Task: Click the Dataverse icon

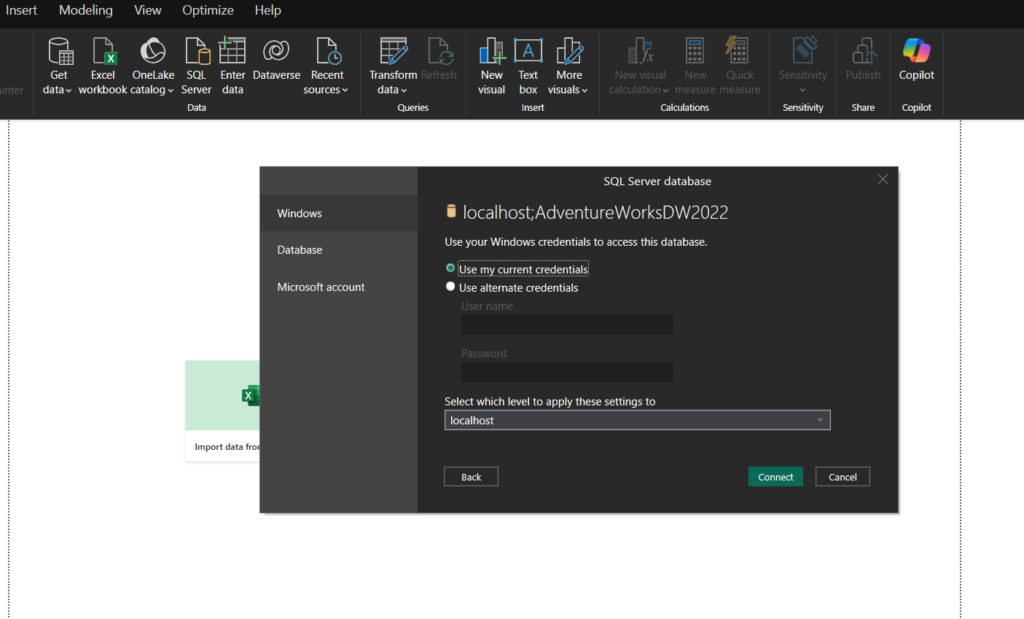Action: pos(276,52)
